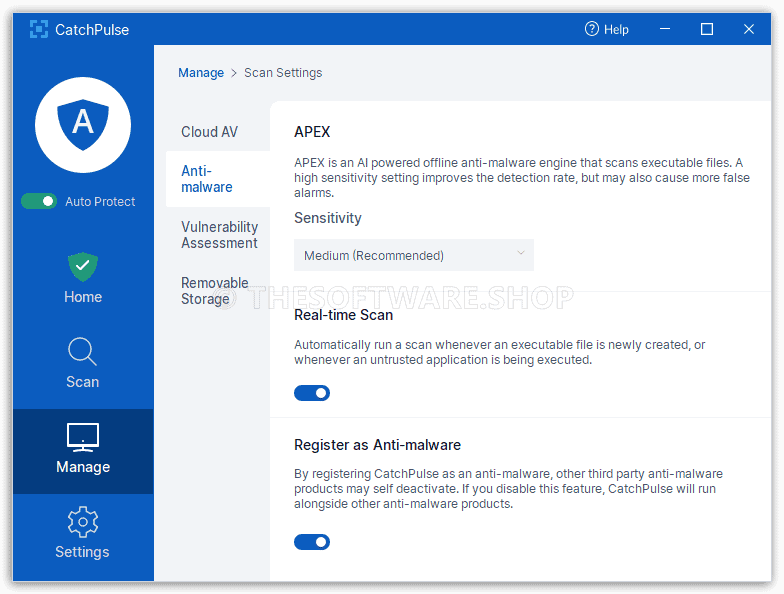Open the Scan magnifier icon
Viewport: 784px width, 594px height.
pos(82,352)
